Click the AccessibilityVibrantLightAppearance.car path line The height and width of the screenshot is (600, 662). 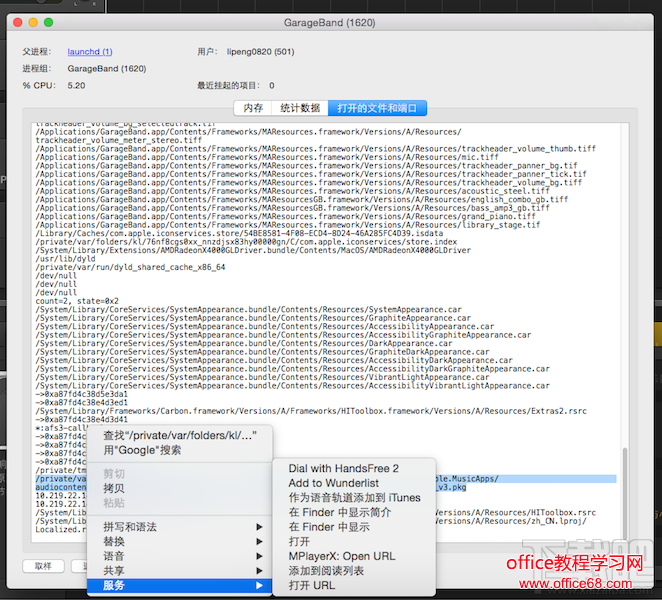click(x=293, y=386)
